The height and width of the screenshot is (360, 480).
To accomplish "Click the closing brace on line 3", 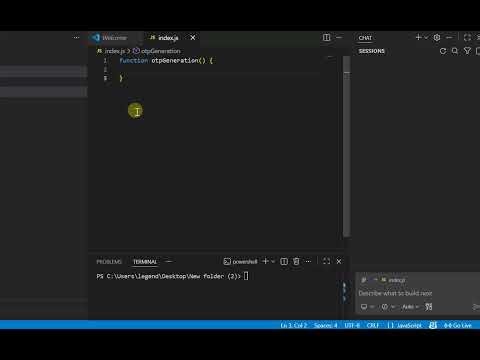I will tap(121, 78).
